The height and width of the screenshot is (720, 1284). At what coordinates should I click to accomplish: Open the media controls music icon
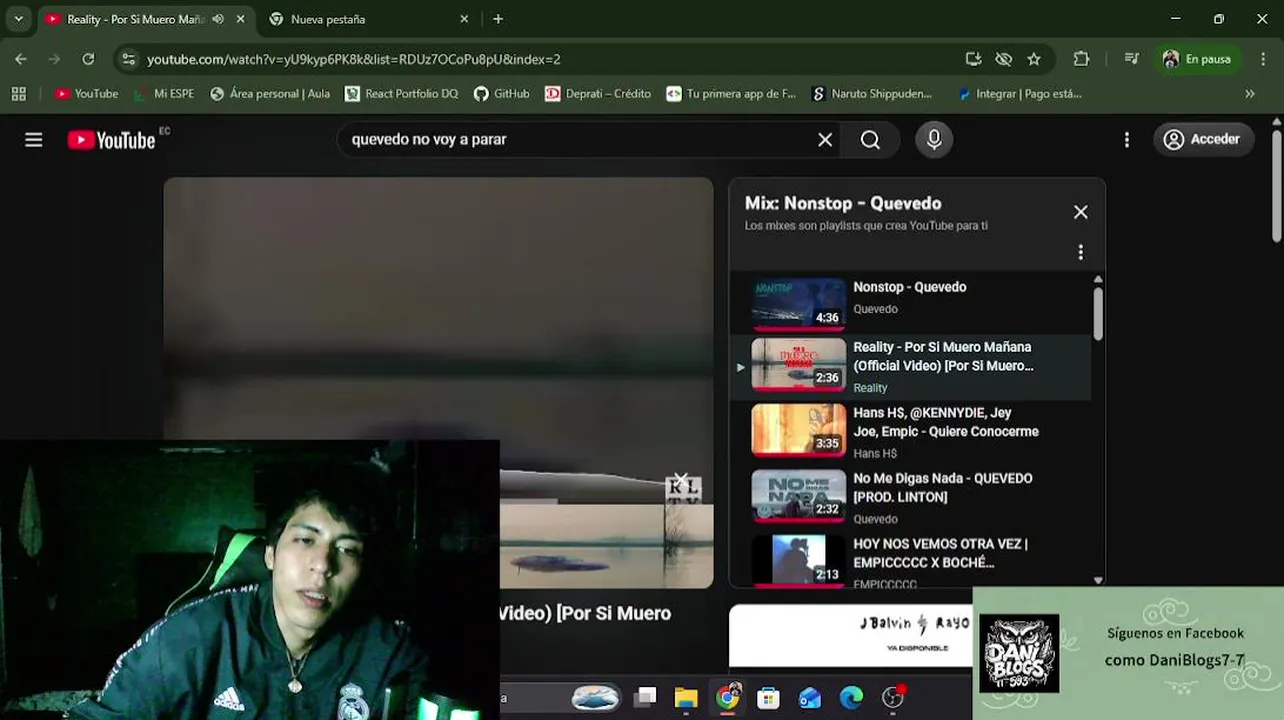(x=1131, y=59)
